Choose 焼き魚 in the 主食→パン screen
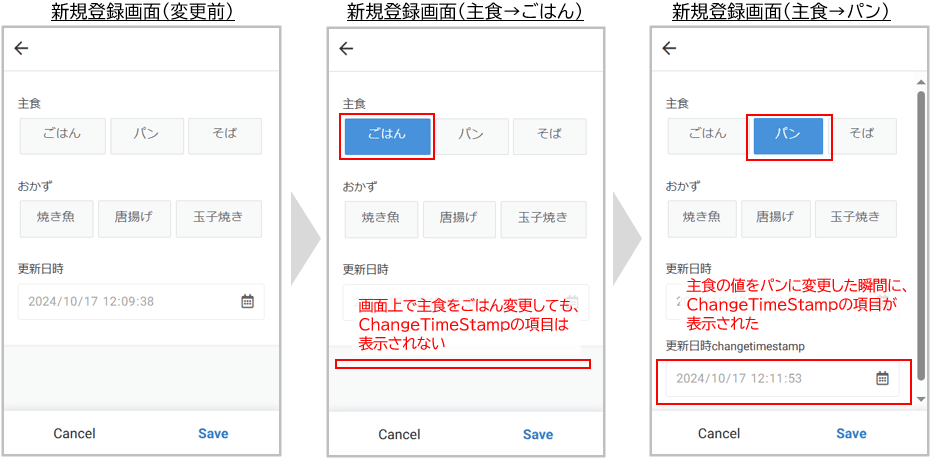This screenshot has height=459, width=932. [x=702, y=219]
